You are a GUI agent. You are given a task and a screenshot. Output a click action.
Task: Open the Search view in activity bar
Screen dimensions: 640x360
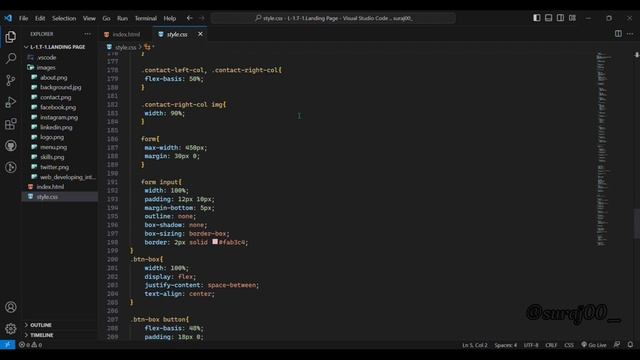click(11, 58)
